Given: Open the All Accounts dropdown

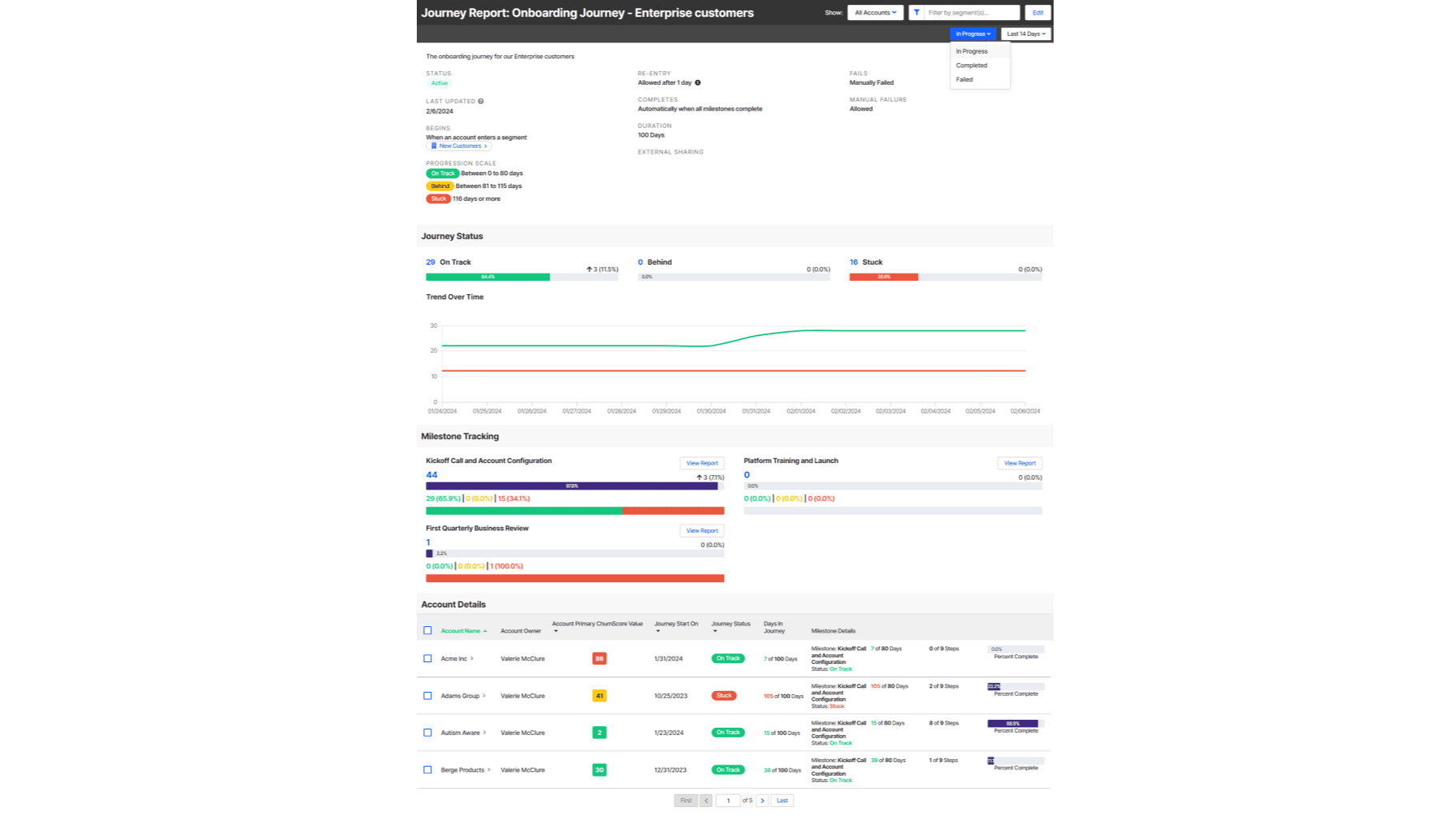Looking at the screenshot, I should (x=875, y=13).
